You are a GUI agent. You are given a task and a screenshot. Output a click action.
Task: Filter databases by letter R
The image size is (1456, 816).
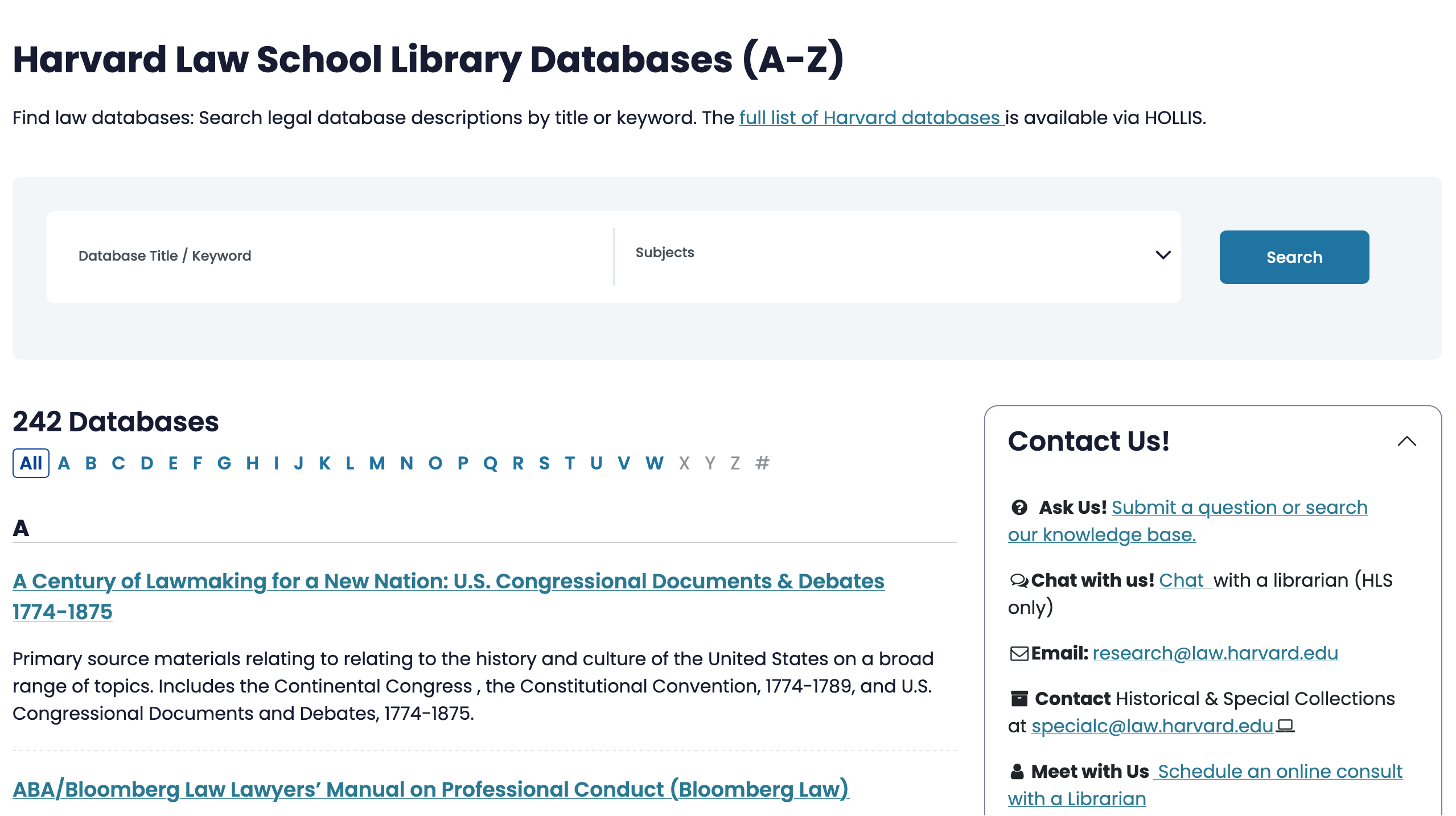[x=518, y=463]
